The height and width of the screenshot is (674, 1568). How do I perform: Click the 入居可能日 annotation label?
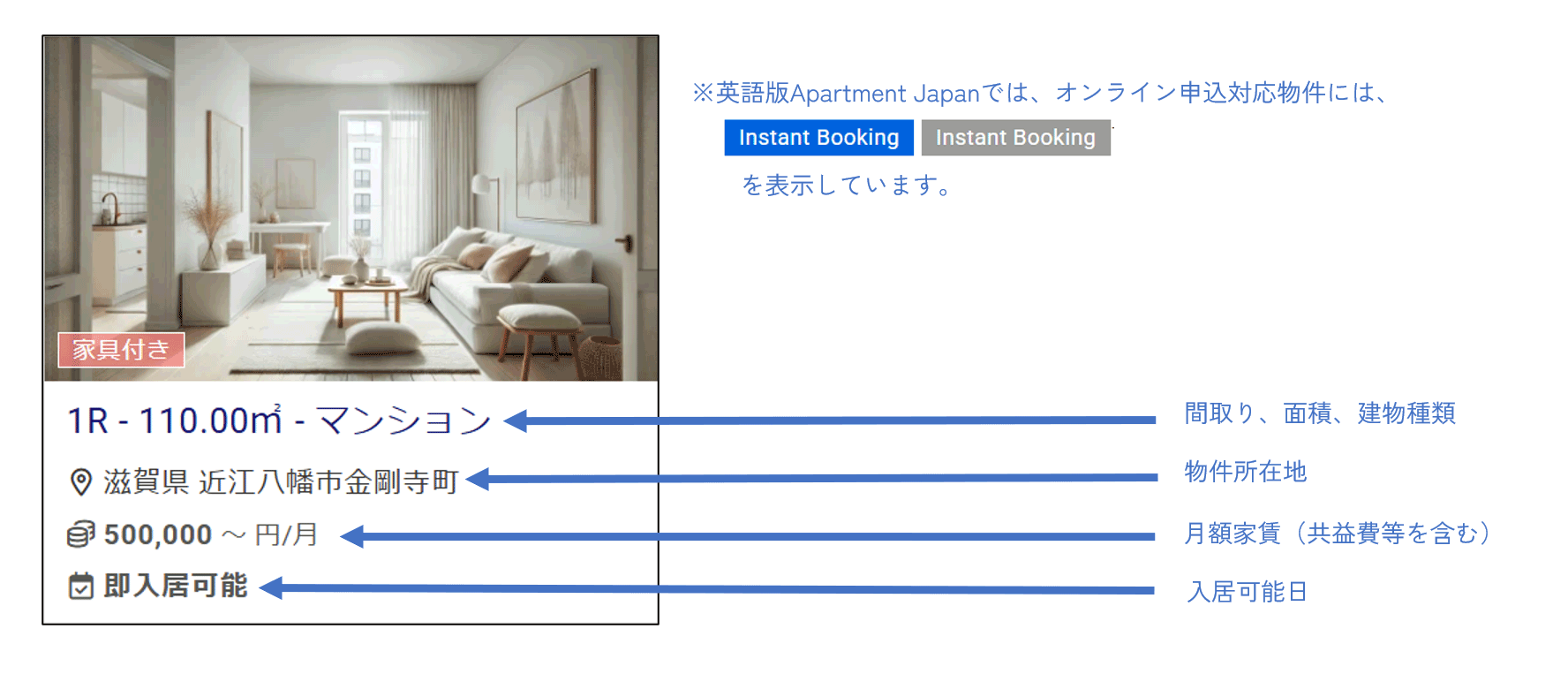coord(1247,592)
